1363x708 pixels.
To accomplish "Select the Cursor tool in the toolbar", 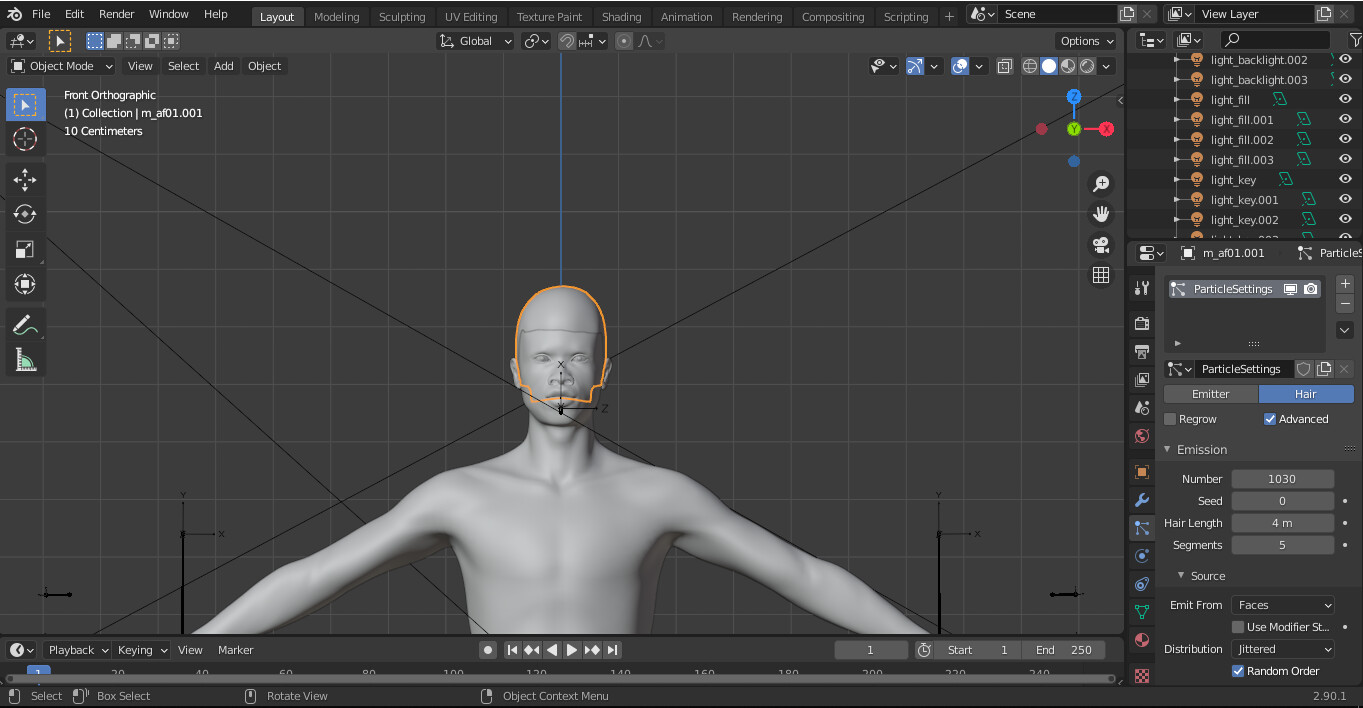I will [25, 139].
